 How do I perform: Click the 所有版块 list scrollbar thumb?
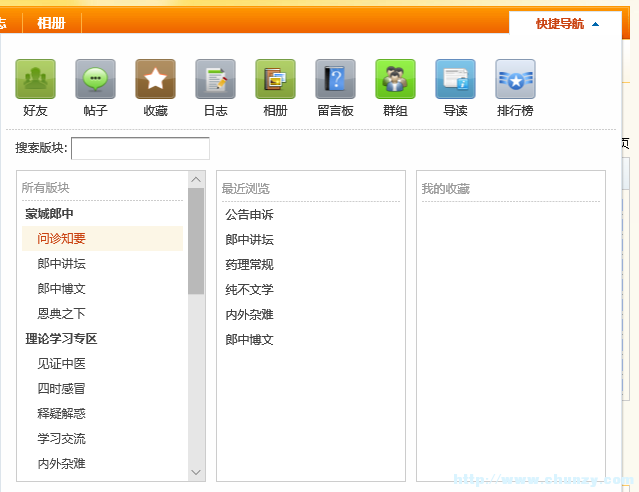coord(196,241)
